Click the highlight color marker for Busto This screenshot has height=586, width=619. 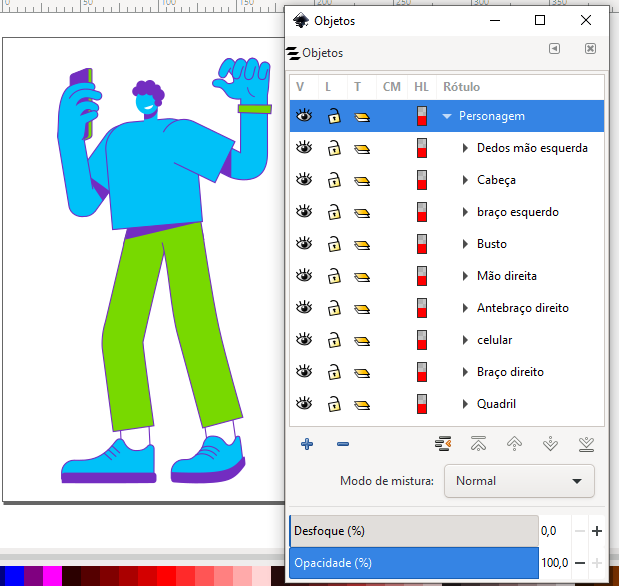pyautogui.click(x=422, y=244)
